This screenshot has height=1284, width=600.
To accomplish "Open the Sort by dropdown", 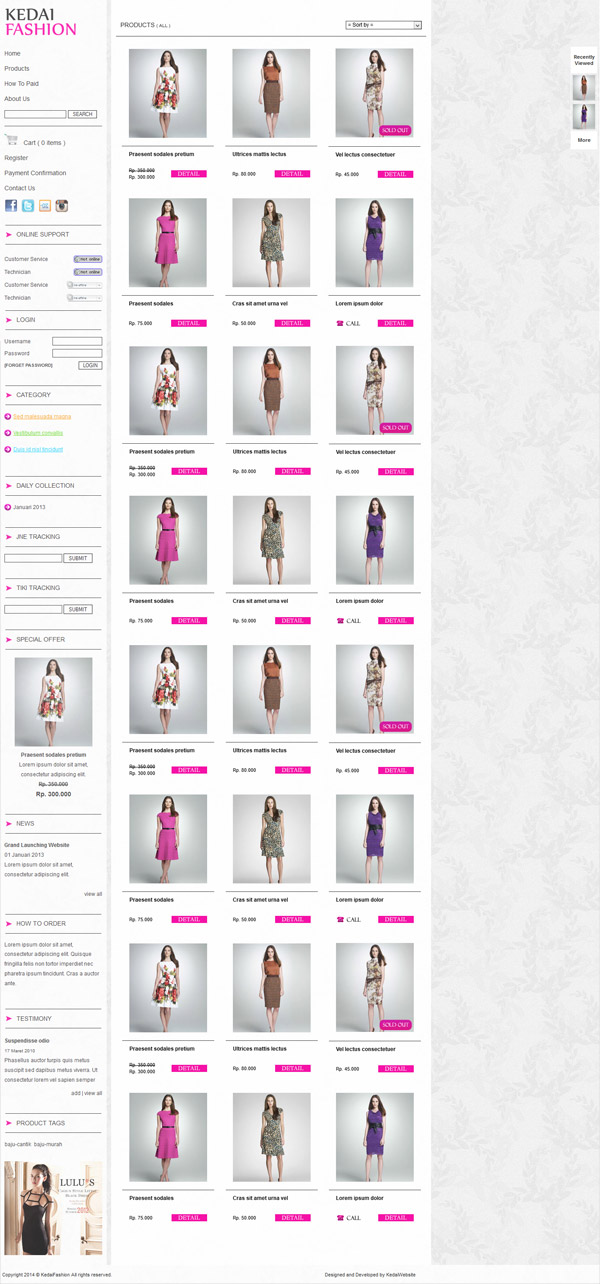I will tap(383, 25).
